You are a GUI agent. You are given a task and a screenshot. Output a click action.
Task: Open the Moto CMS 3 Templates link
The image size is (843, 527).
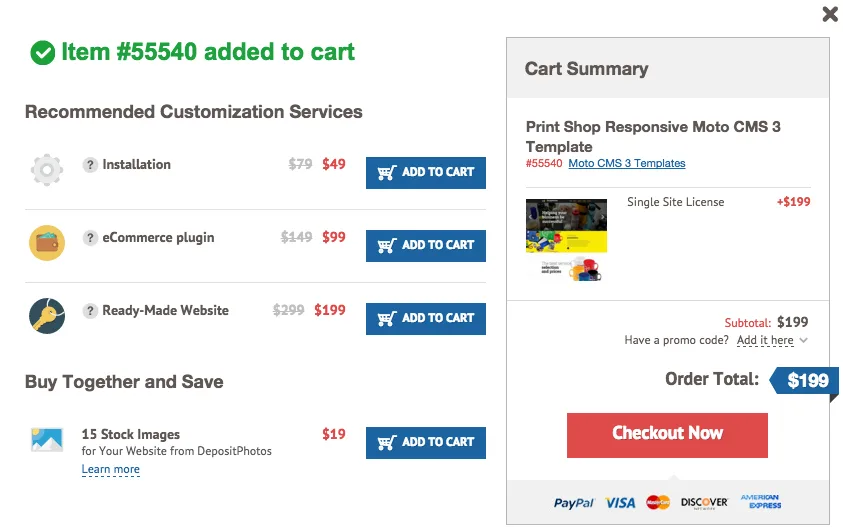coord(627,163)
